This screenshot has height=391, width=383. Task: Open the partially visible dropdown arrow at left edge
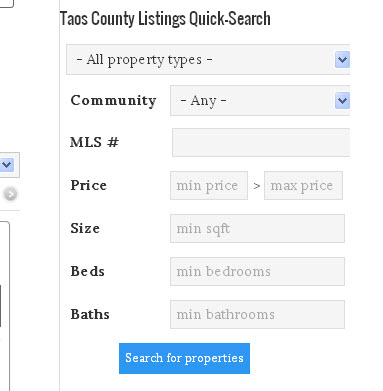pos(7,165)
